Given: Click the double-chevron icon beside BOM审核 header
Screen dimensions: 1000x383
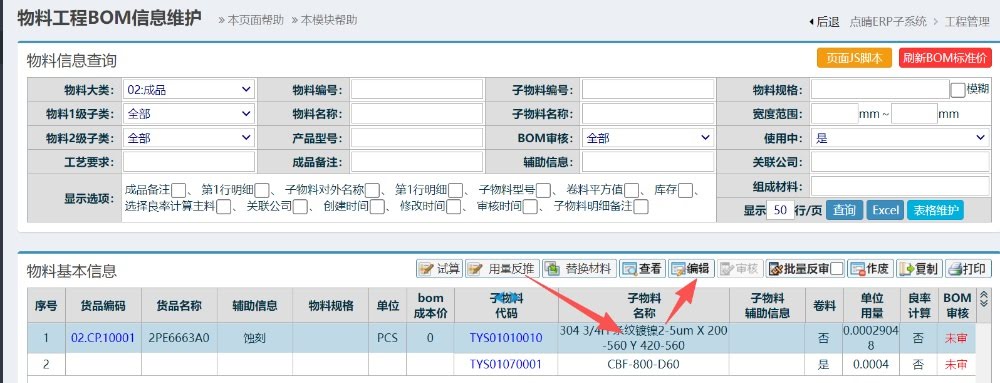Looking at the screenshot, I should pyautogui.click(x=984, y=301).
